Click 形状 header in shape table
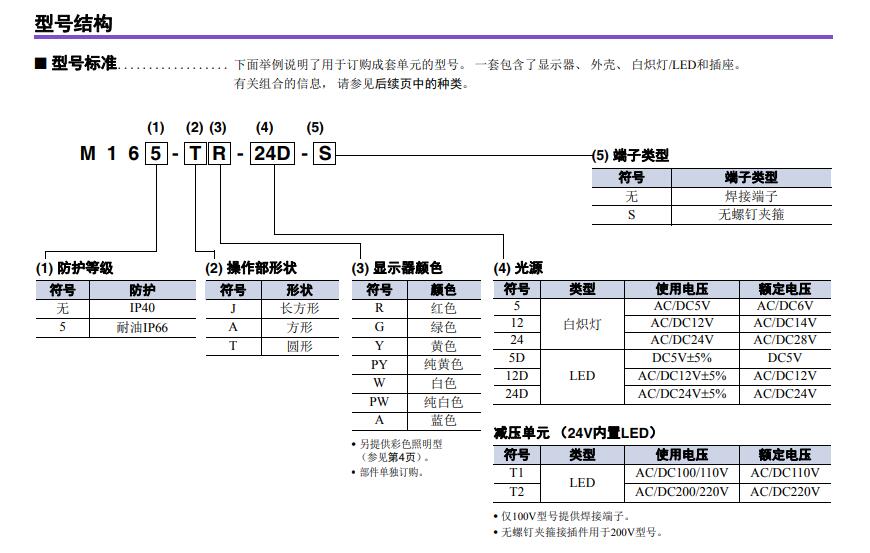The width and height of the screenshot is (870, 553). (300, 290)
